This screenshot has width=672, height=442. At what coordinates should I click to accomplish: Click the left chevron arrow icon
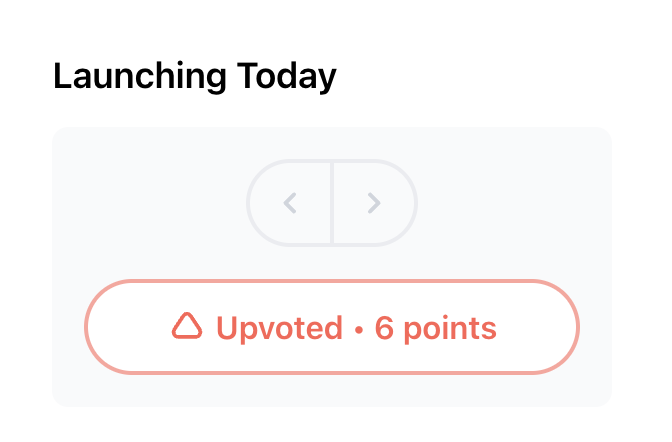tap(290, 203)
